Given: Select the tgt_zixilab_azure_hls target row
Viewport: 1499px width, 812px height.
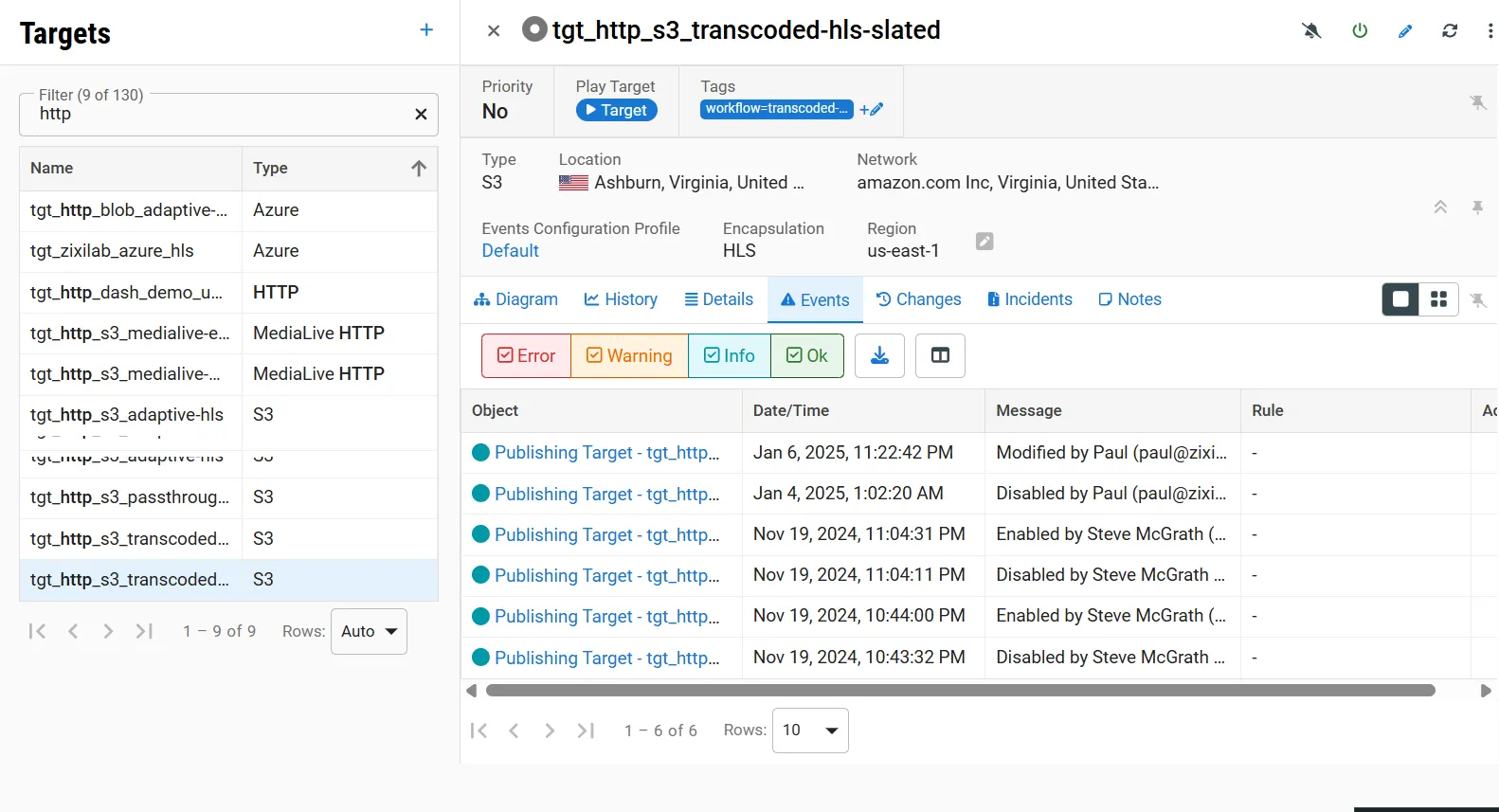Looking at the screenshot, I should pyautogui.click(x=228, y=251).
